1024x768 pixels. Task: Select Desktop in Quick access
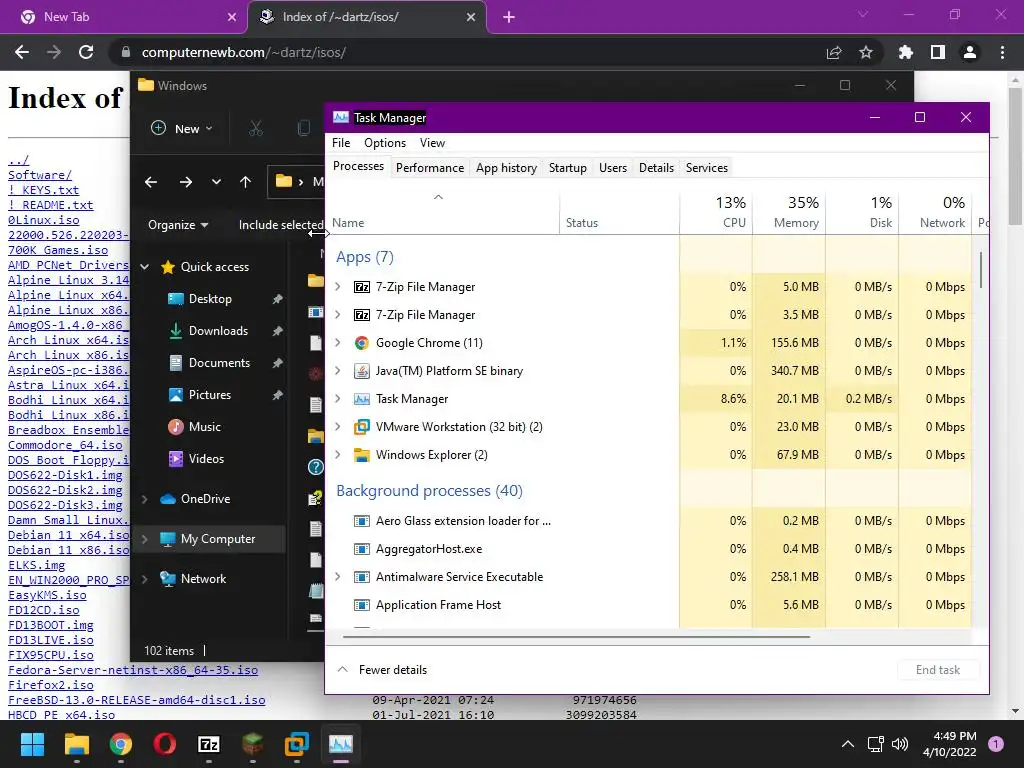[210, 299]
